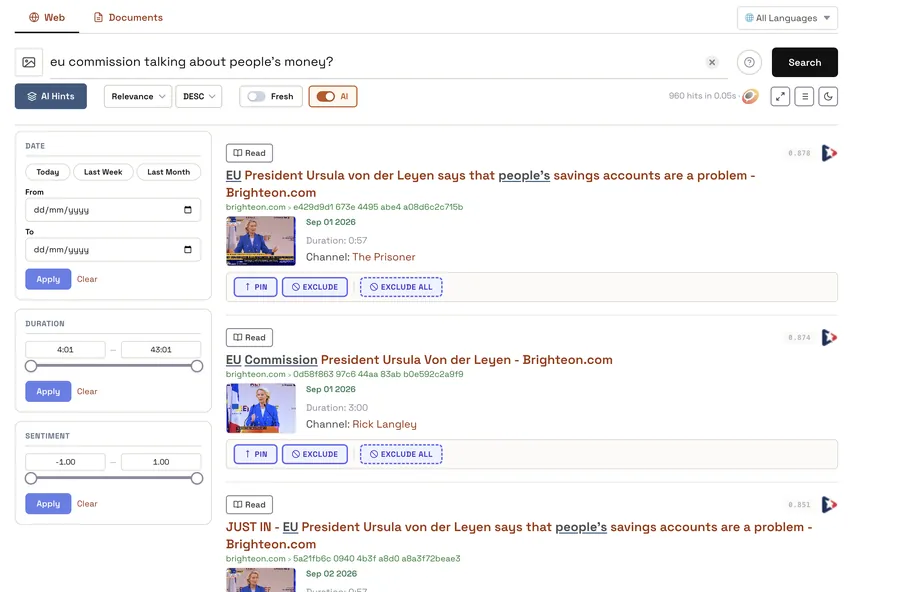Grab the left Sentiment slider handle
This screenshot has height=592, width=900.
[x=31, y=478]
